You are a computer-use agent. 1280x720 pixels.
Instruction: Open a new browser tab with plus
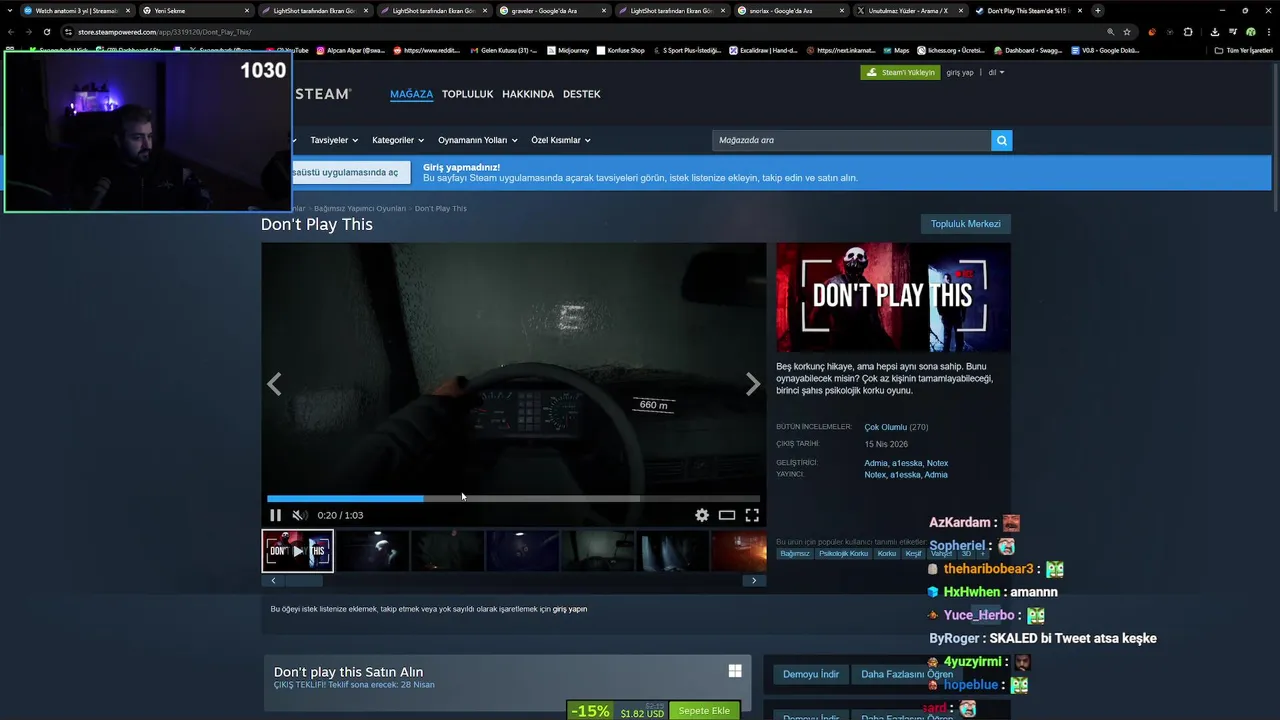tap(1097, 11)
